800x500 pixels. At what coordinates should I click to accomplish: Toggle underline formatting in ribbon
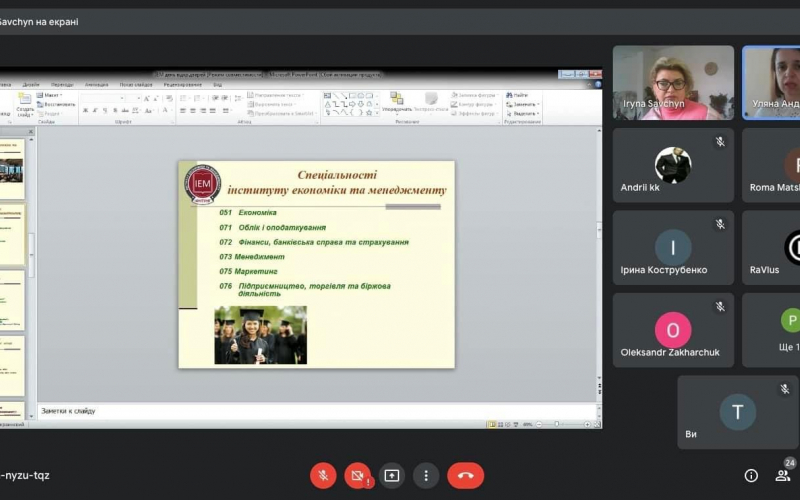click(105, 111)
